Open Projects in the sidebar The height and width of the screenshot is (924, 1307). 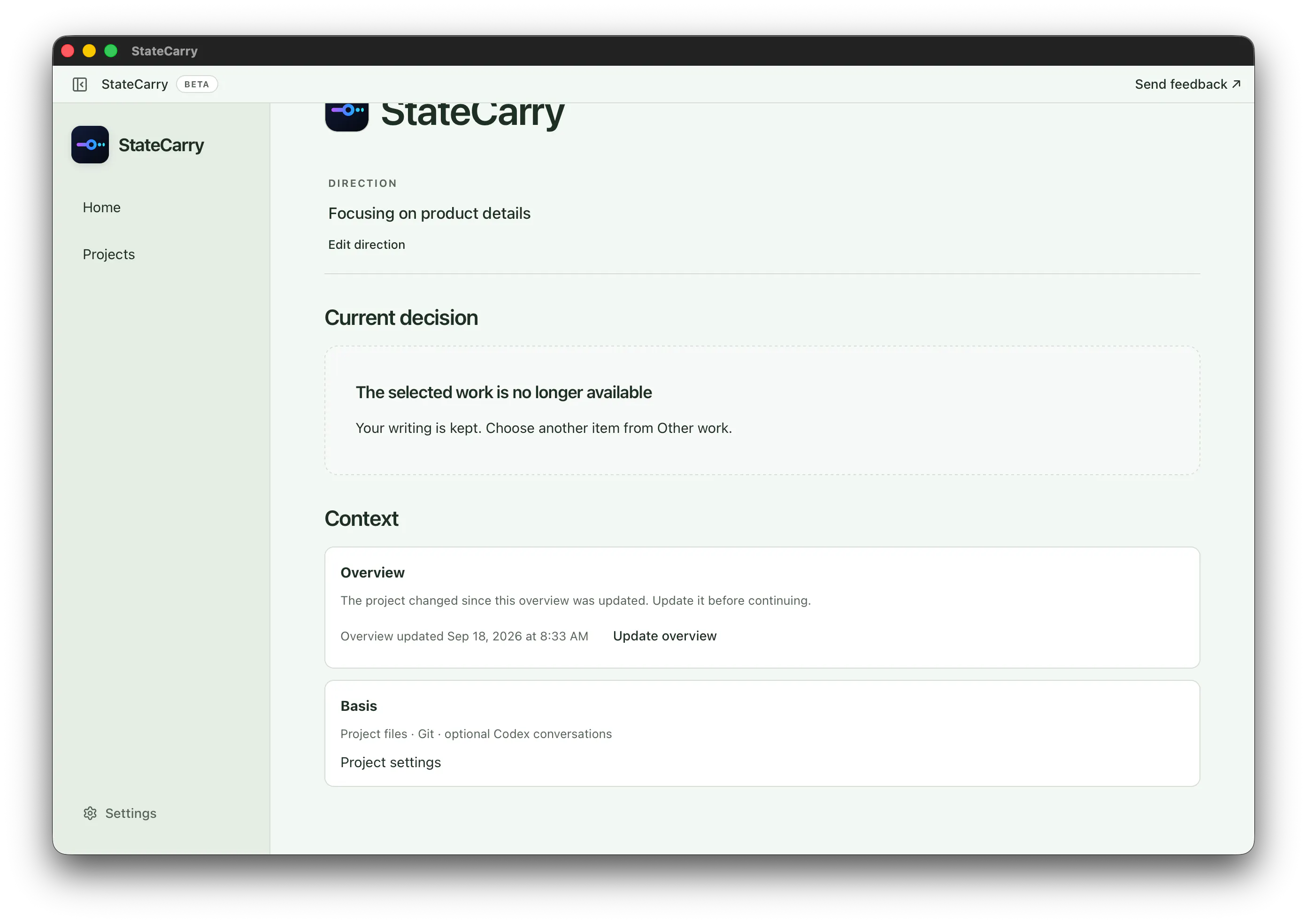coord(109,254)
